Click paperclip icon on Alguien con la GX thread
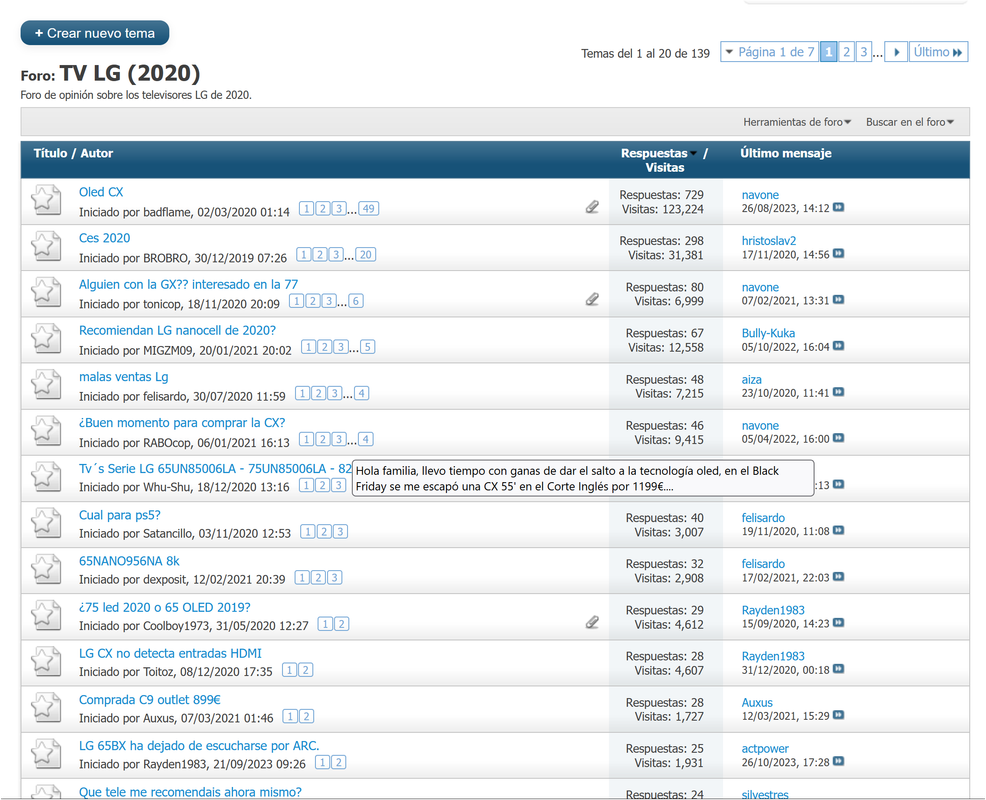Screen dimensions: 986x800 pyautogui.click(x=592, y=299)
